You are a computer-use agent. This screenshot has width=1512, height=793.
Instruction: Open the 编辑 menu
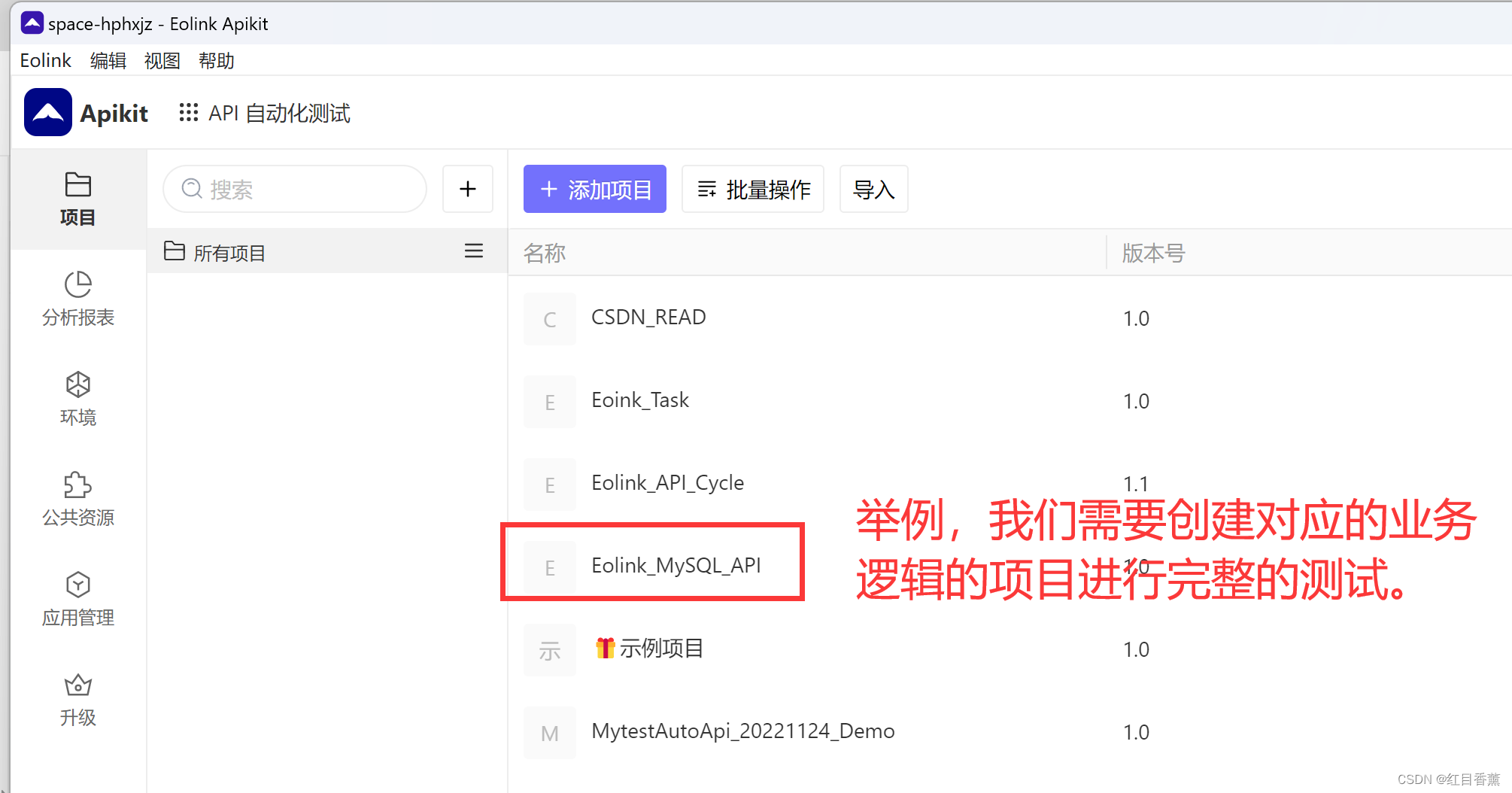click(x=108, y=60)
